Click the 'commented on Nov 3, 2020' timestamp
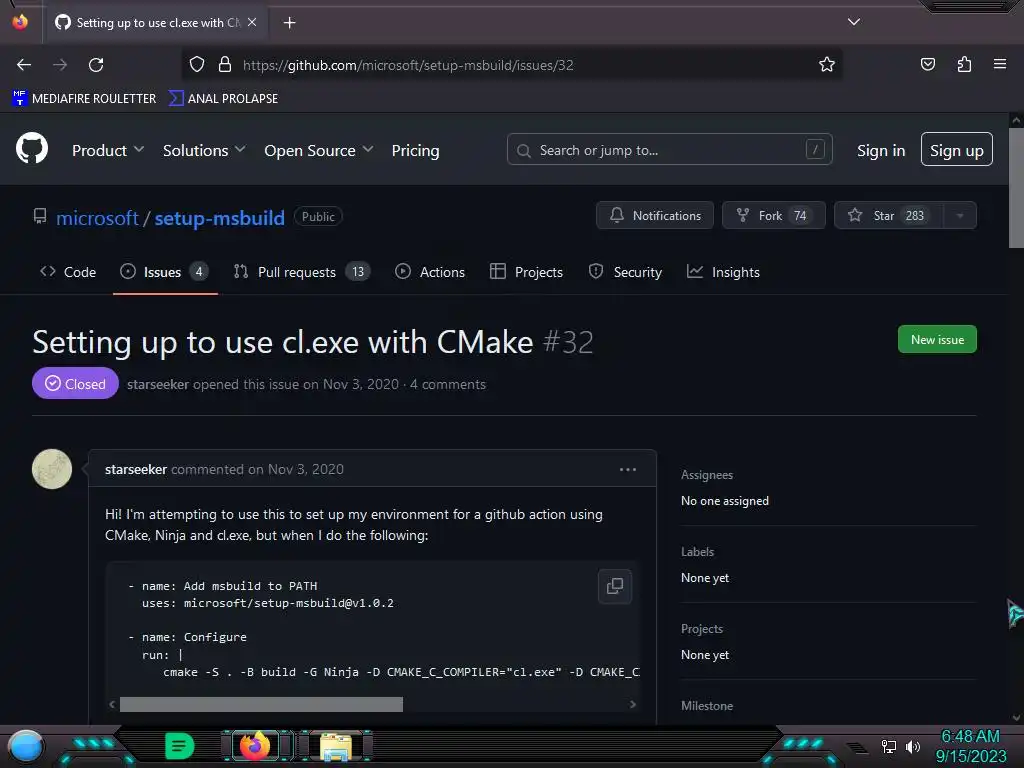Image resolution: width=1024 pixels, height=768 pixels. pyautogui.click(x=257, y=469)
